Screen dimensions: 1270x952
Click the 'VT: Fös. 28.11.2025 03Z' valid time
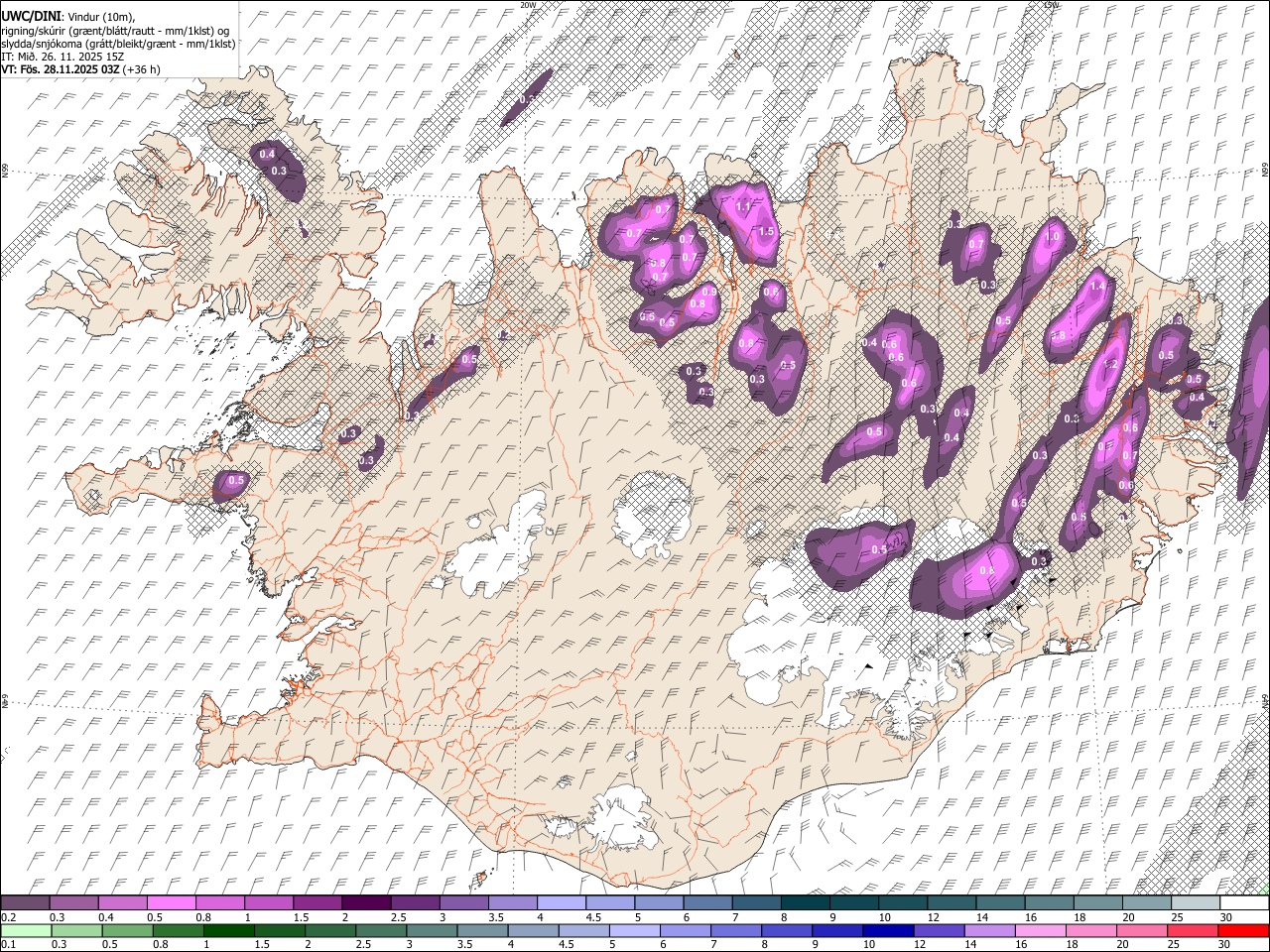61,69
